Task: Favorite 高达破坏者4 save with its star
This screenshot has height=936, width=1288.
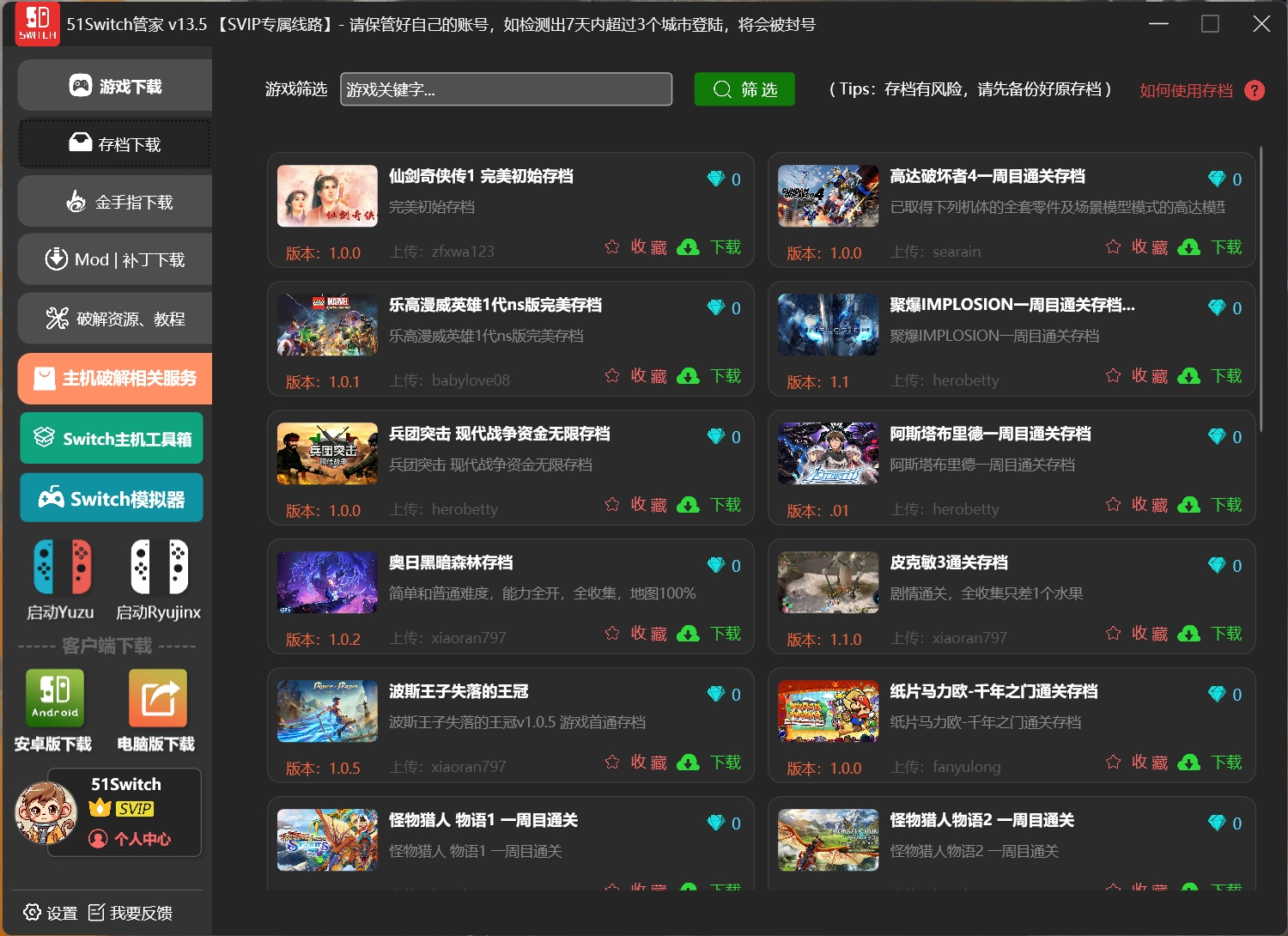Action: pyautogui.click(x=1114, y=247)
